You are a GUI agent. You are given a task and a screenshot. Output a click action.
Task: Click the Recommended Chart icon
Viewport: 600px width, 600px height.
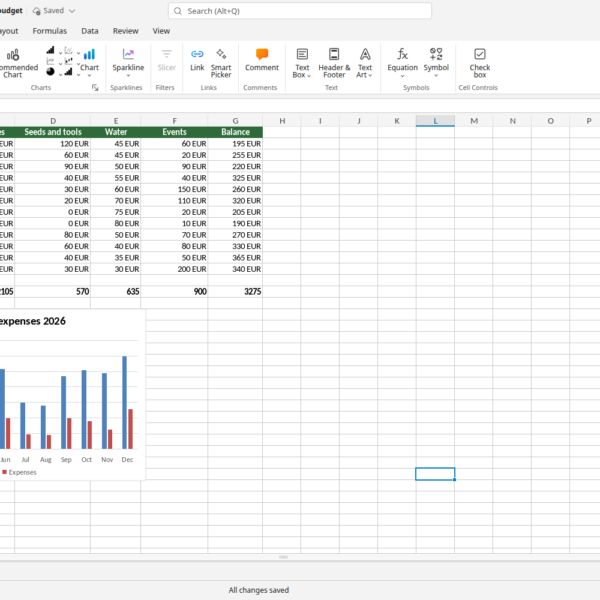(x=13, y=55)
